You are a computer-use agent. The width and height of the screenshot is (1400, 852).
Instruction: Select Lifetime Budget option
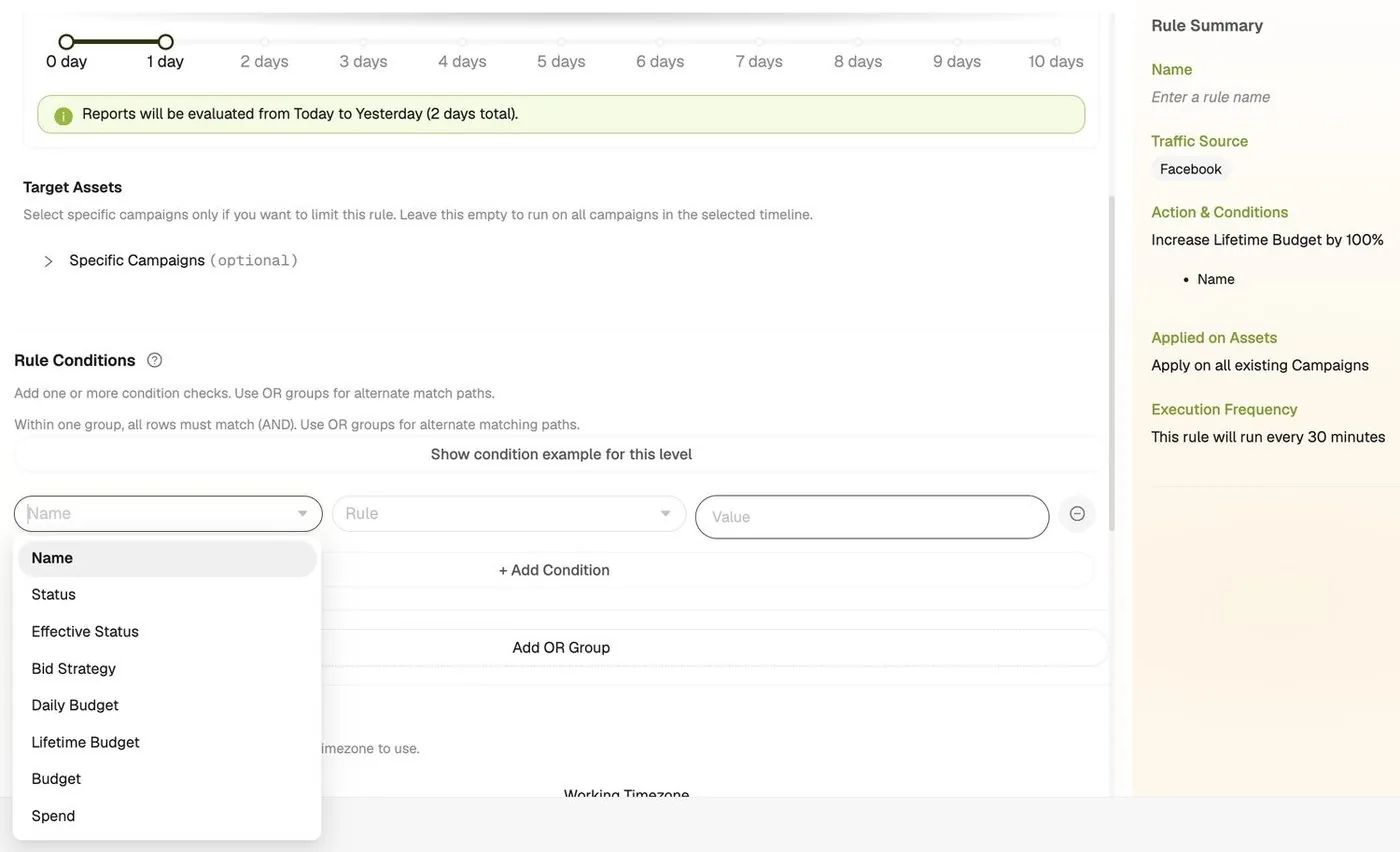coord(167,743)
